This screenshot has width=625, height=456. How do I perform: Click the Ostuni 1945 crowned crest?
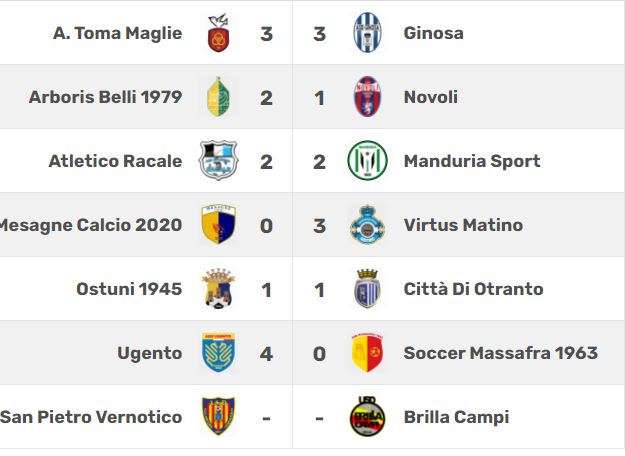[218, 289]
